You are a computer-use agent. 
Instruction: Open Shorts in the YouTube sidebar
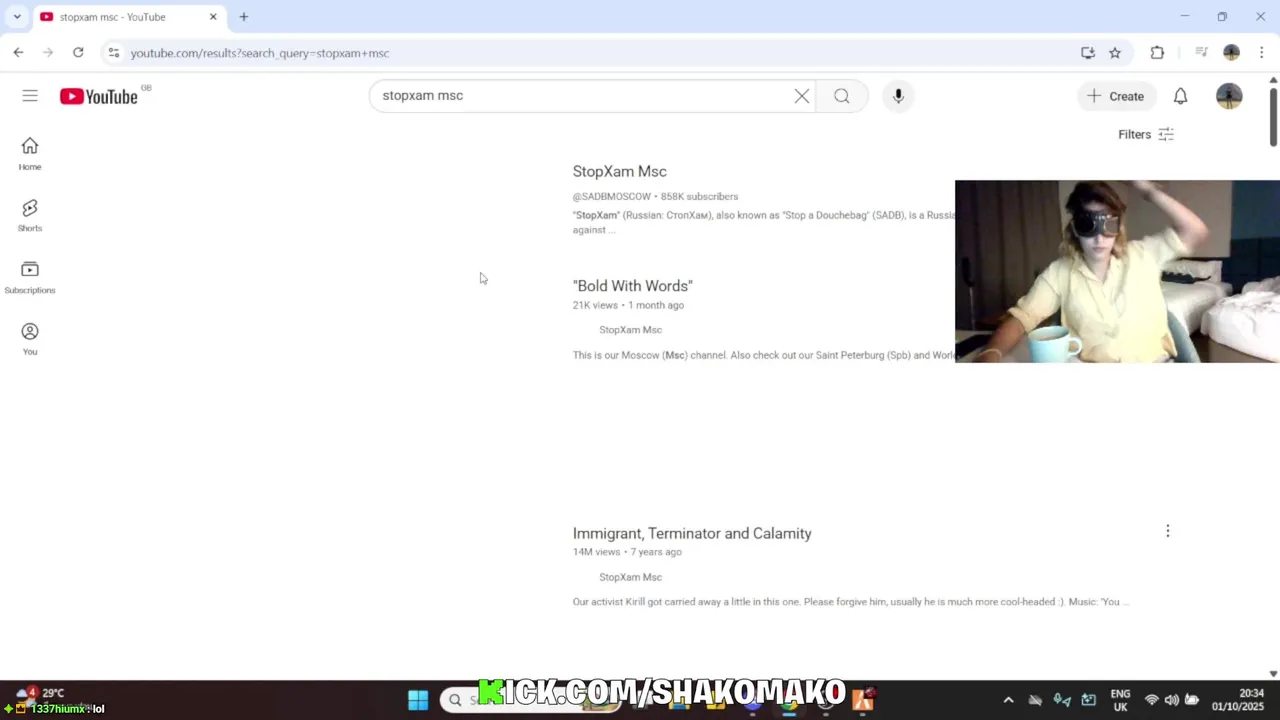tap(30, 215)
